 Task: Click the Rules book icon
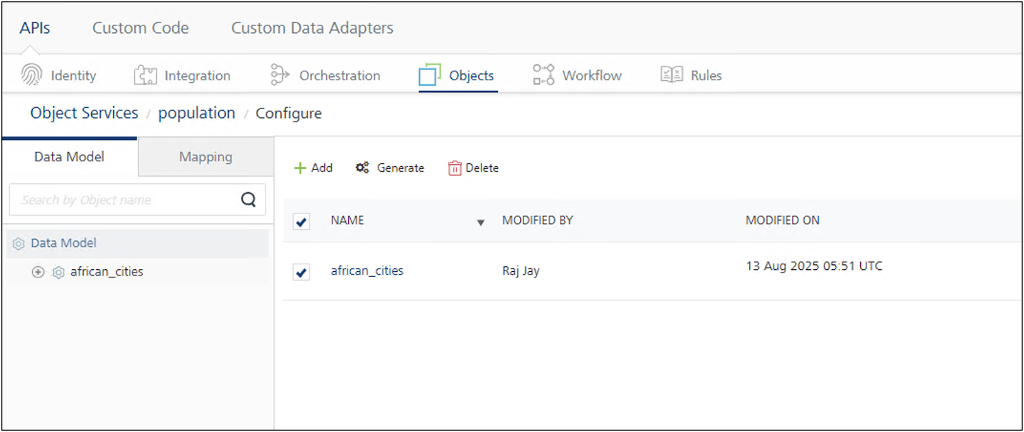pos(671,75)
